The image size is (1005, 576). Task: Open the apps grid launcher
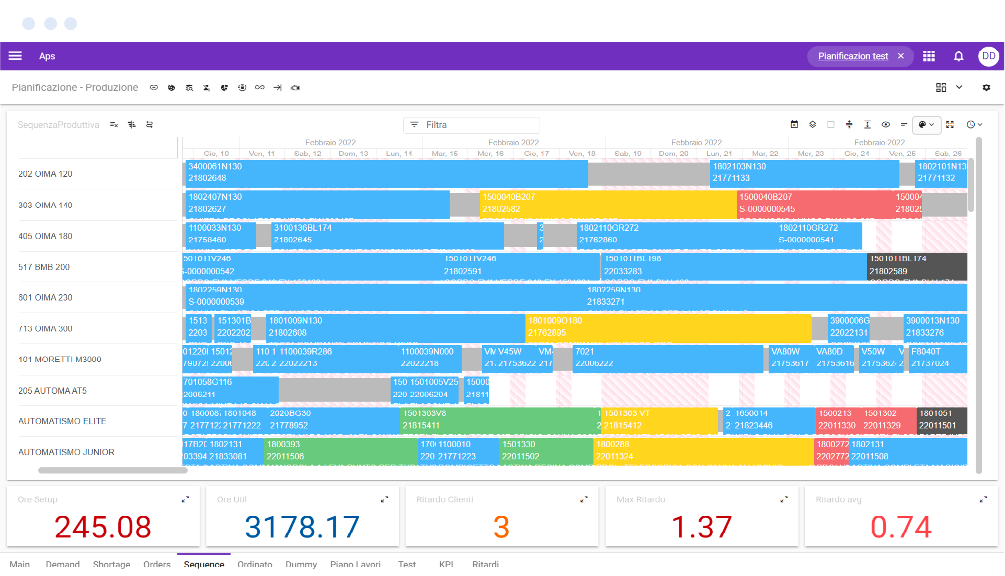pos(929,56)
